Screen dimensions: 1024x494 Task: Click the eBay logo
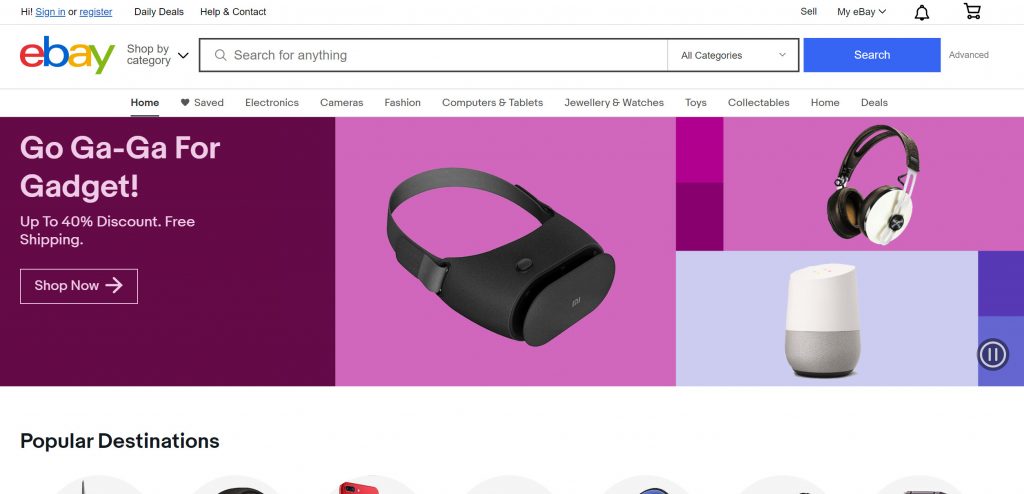(x=67, y=55)
